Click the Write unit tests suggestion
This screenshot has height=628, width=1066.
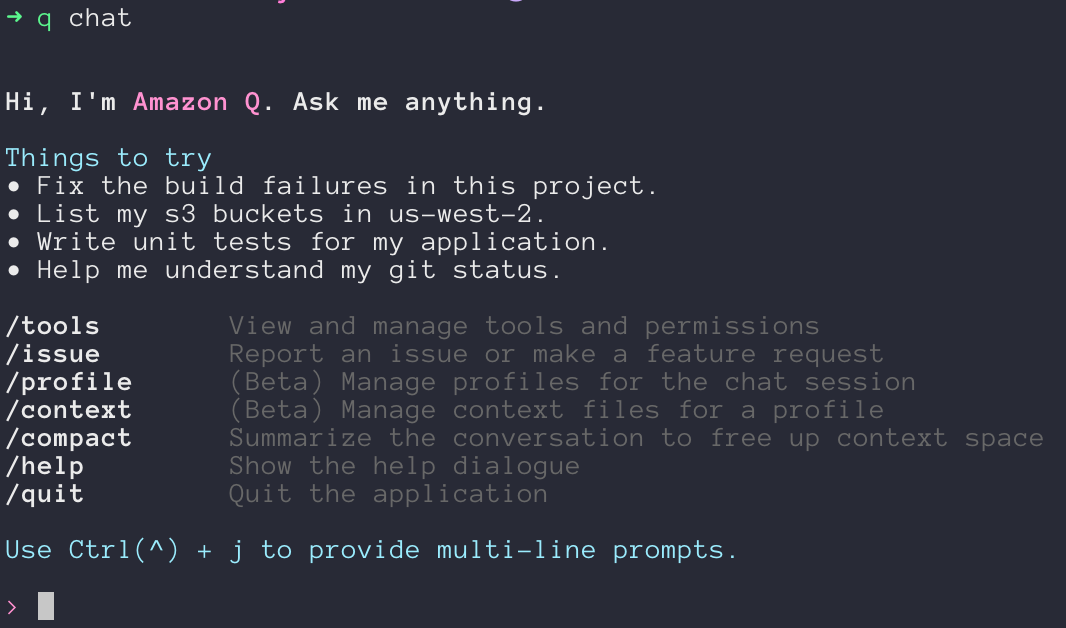324,242
